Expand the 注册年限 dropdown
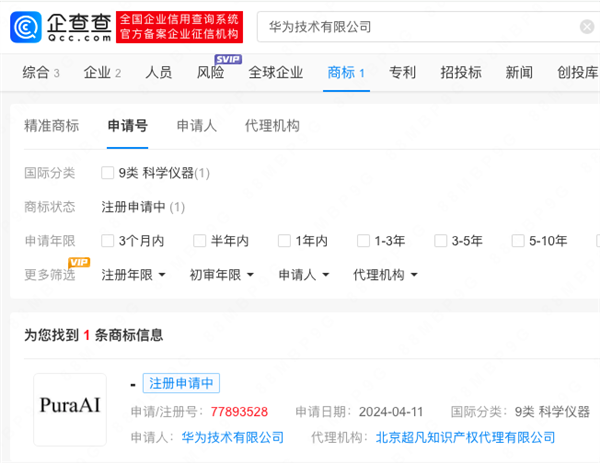This screenshot has height=463, width=600. (134, 274)
